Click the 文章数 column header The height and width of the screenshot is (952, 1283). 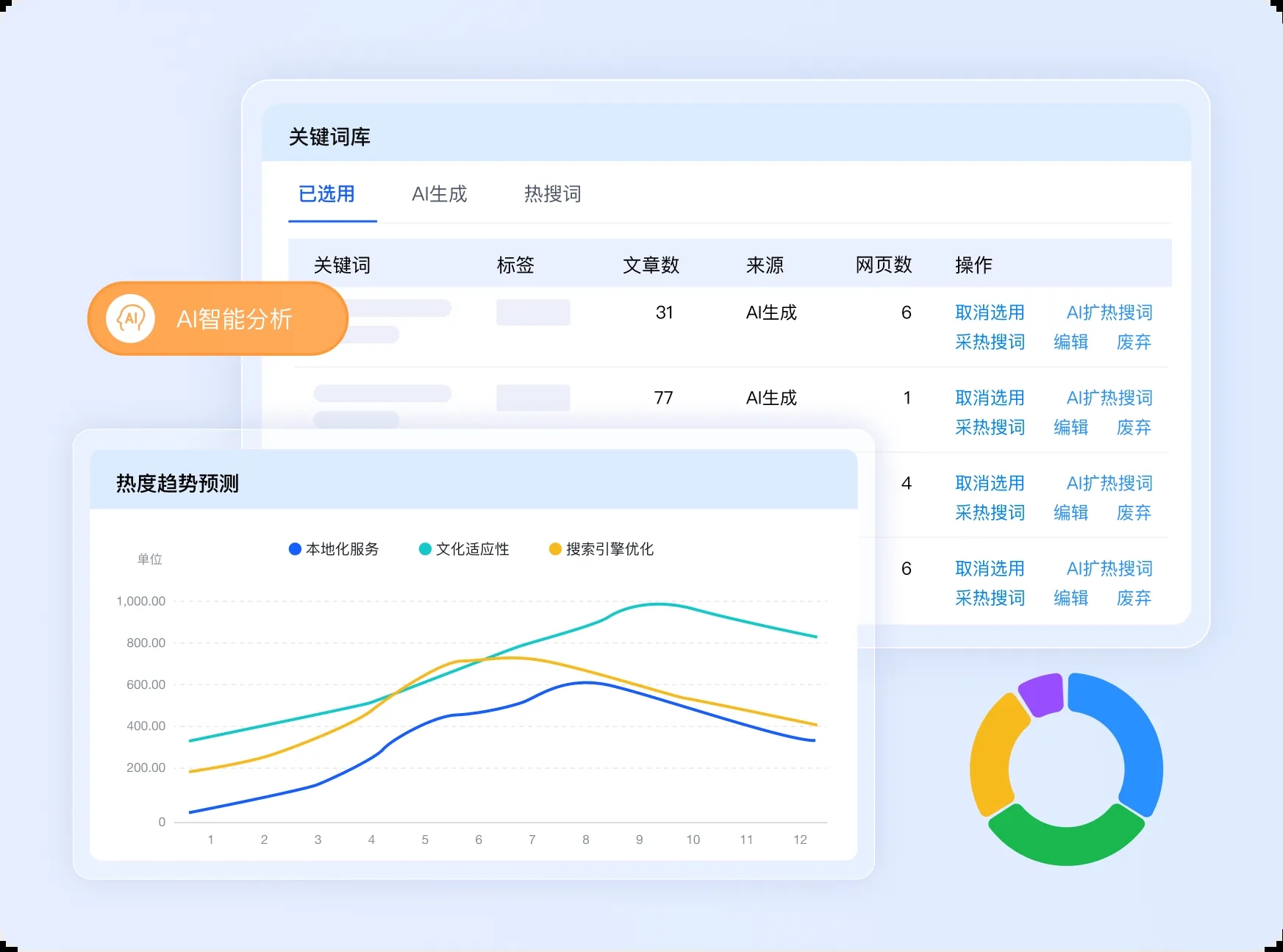651,265
